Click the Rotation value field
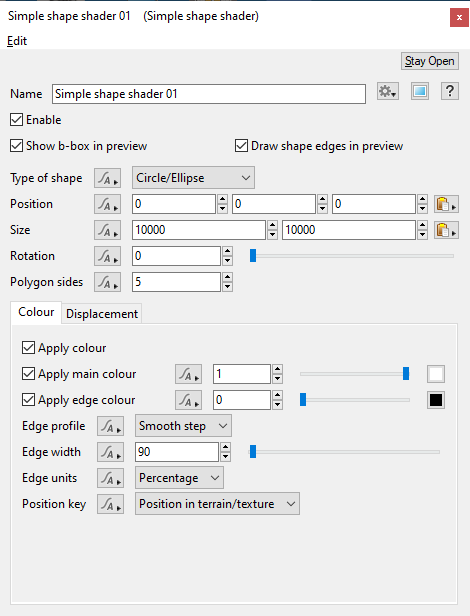Viewport: 470px width, 616px height. 176,256
